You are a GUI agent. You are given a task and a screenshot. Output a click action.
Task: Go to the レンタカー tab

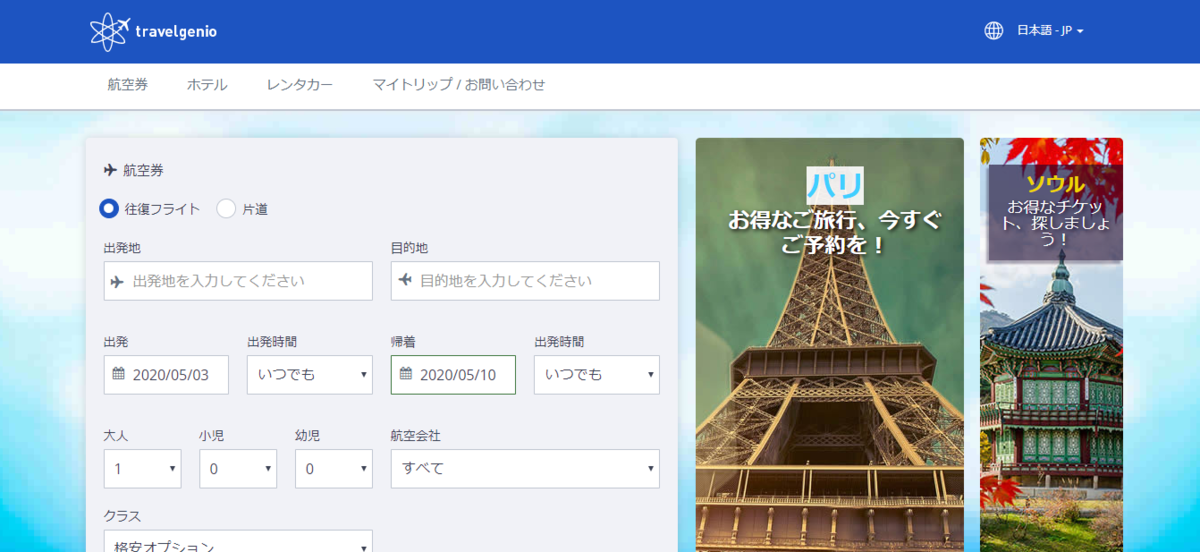click(300, 85)
